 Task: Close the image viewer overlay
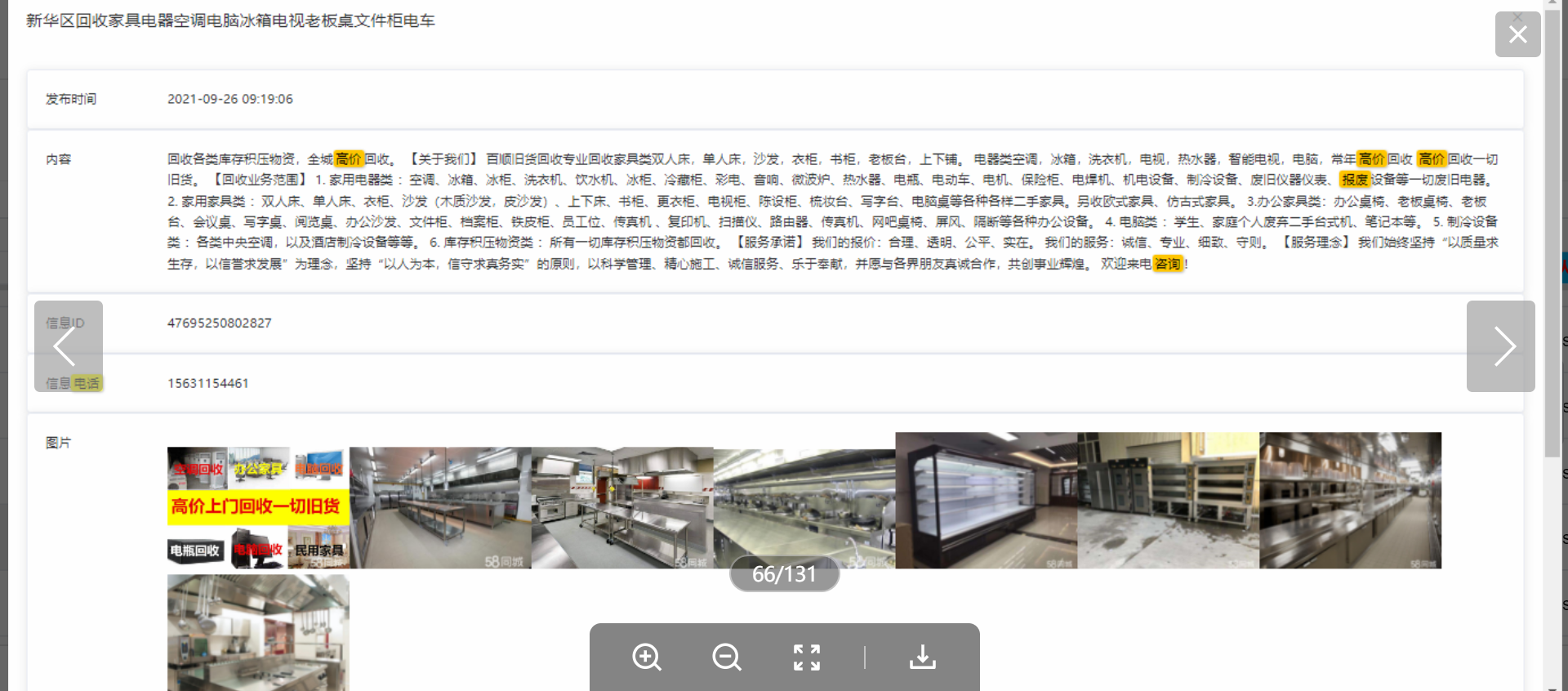[1517, 34]
